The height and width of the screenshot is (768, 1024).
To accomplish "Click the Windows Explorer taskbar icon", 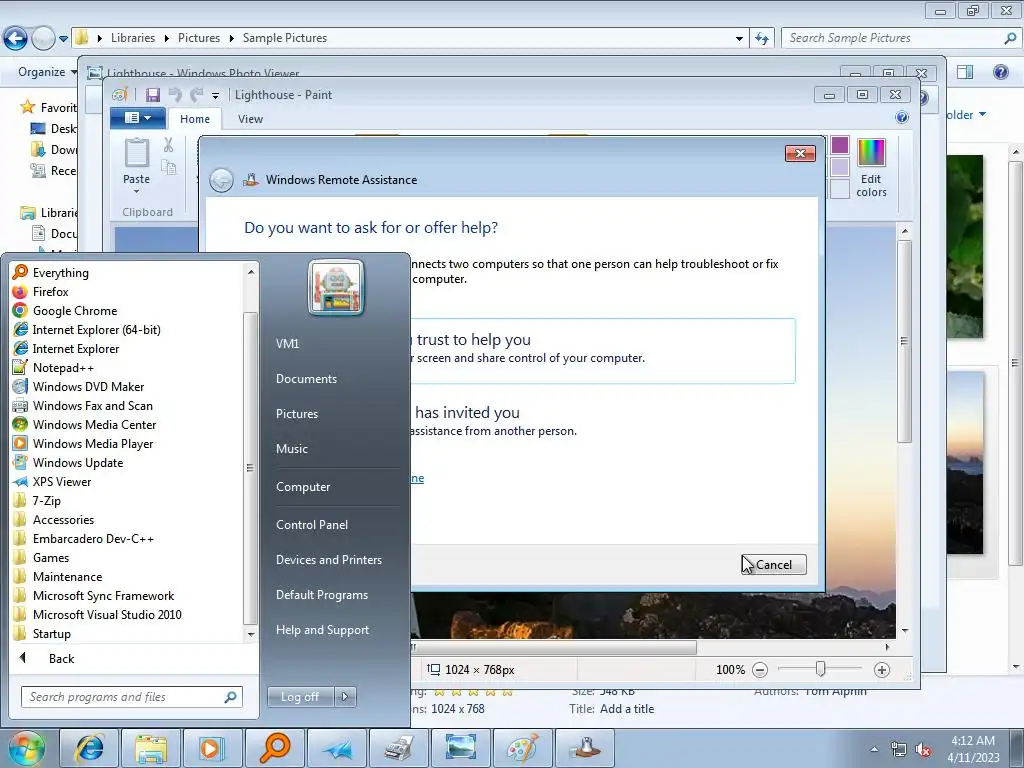I will coord(151,748).
